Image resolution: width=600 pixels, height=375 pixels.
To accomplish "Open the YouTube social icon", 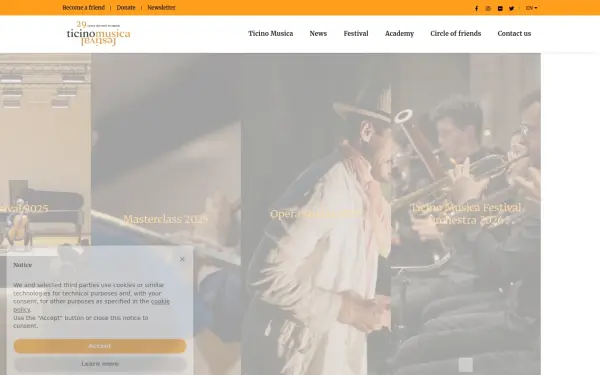I will tap(500, 8).
